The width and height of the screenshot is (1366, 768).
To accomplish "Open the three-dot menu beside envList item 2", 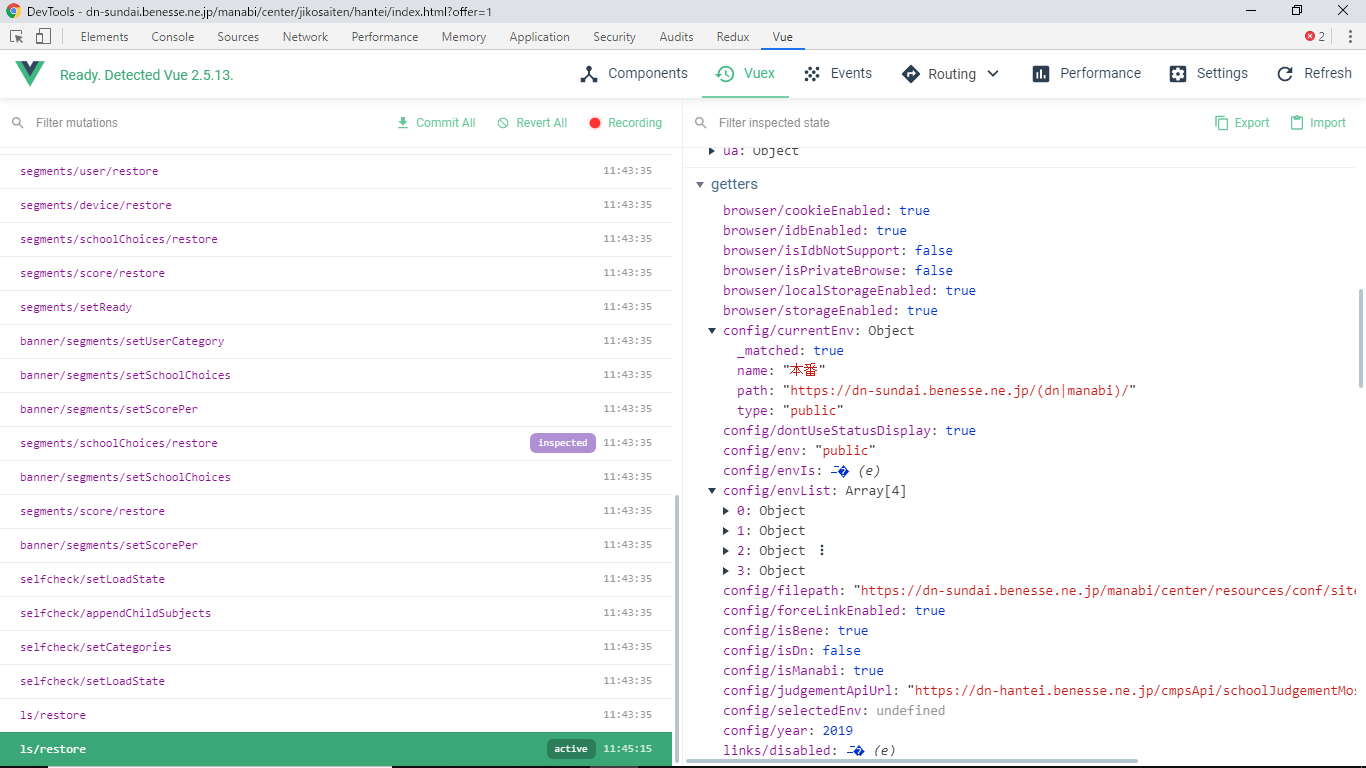I will (x=822, y=551).
